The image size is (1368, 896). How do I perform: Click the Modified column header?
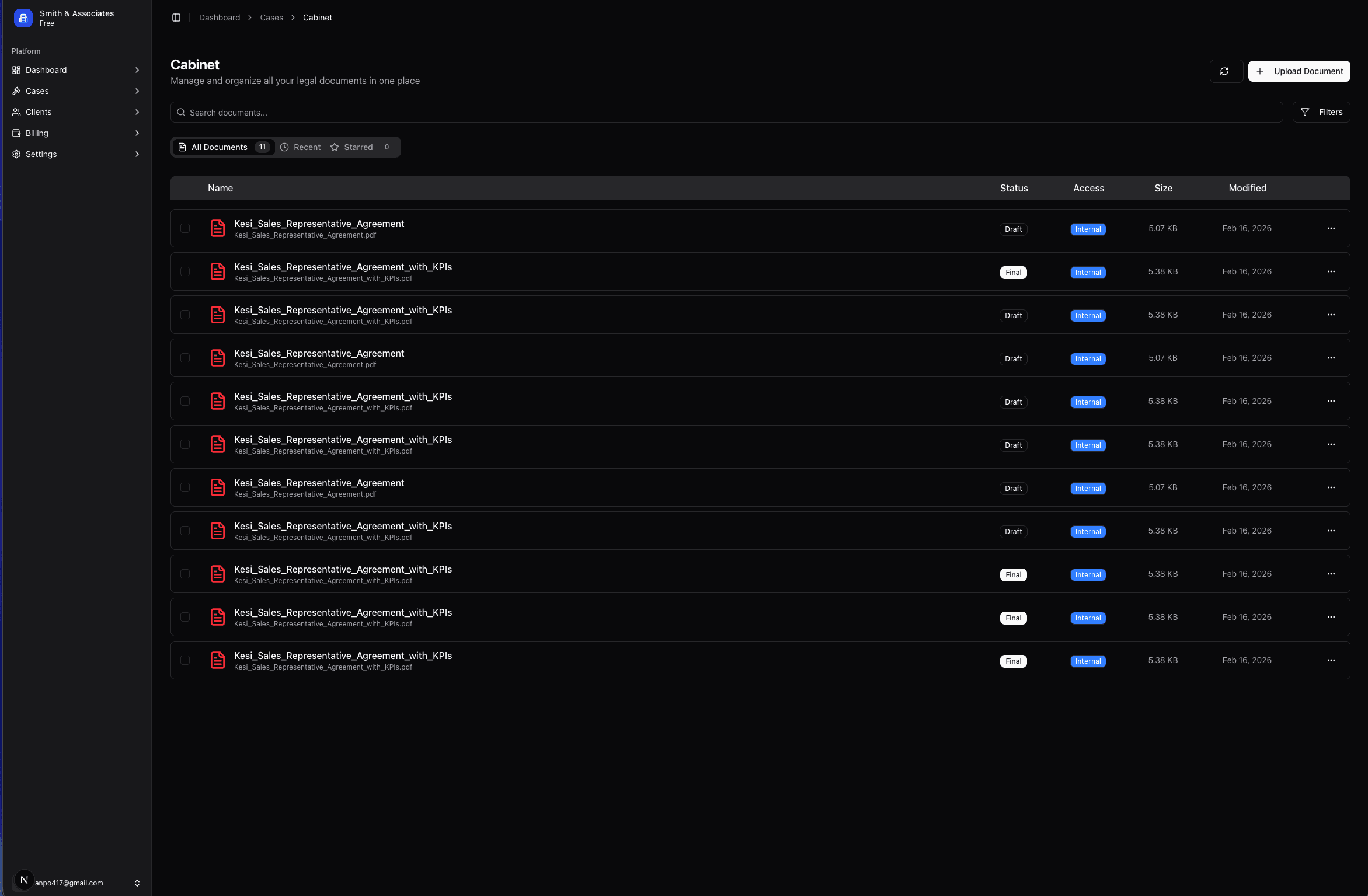1247,188
